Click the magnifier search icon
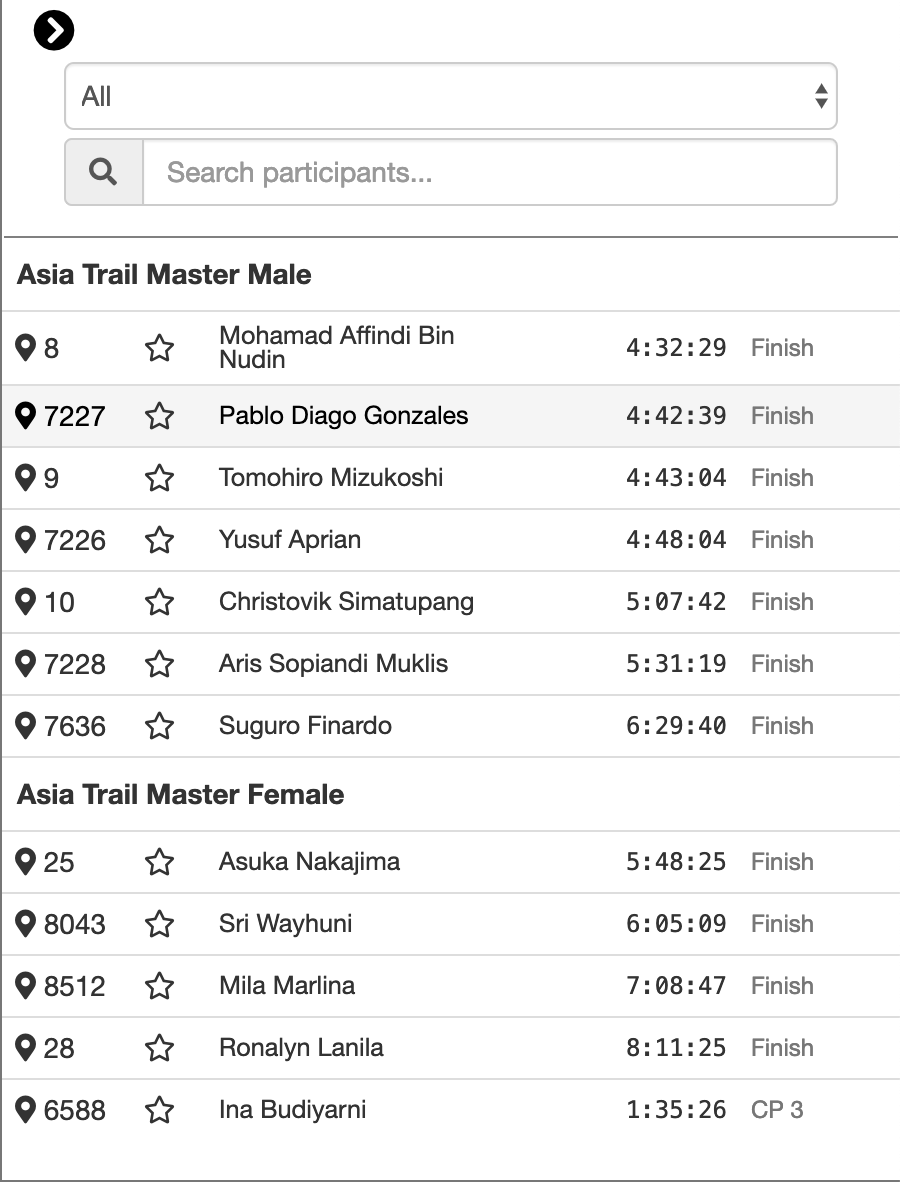This screenshot has height=1182, width=900. point(103,172)
